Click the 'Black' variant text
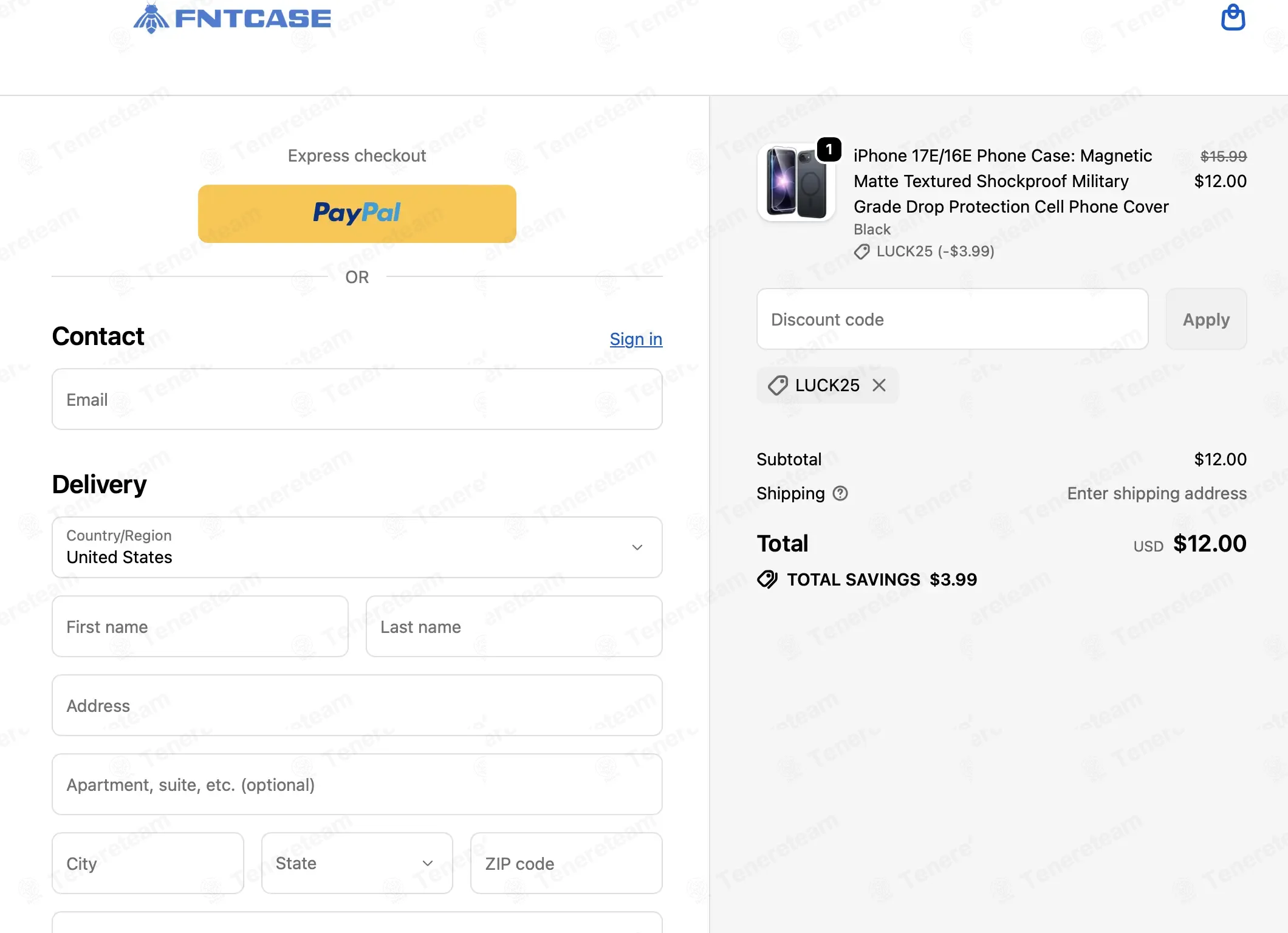 coord(872,230)
